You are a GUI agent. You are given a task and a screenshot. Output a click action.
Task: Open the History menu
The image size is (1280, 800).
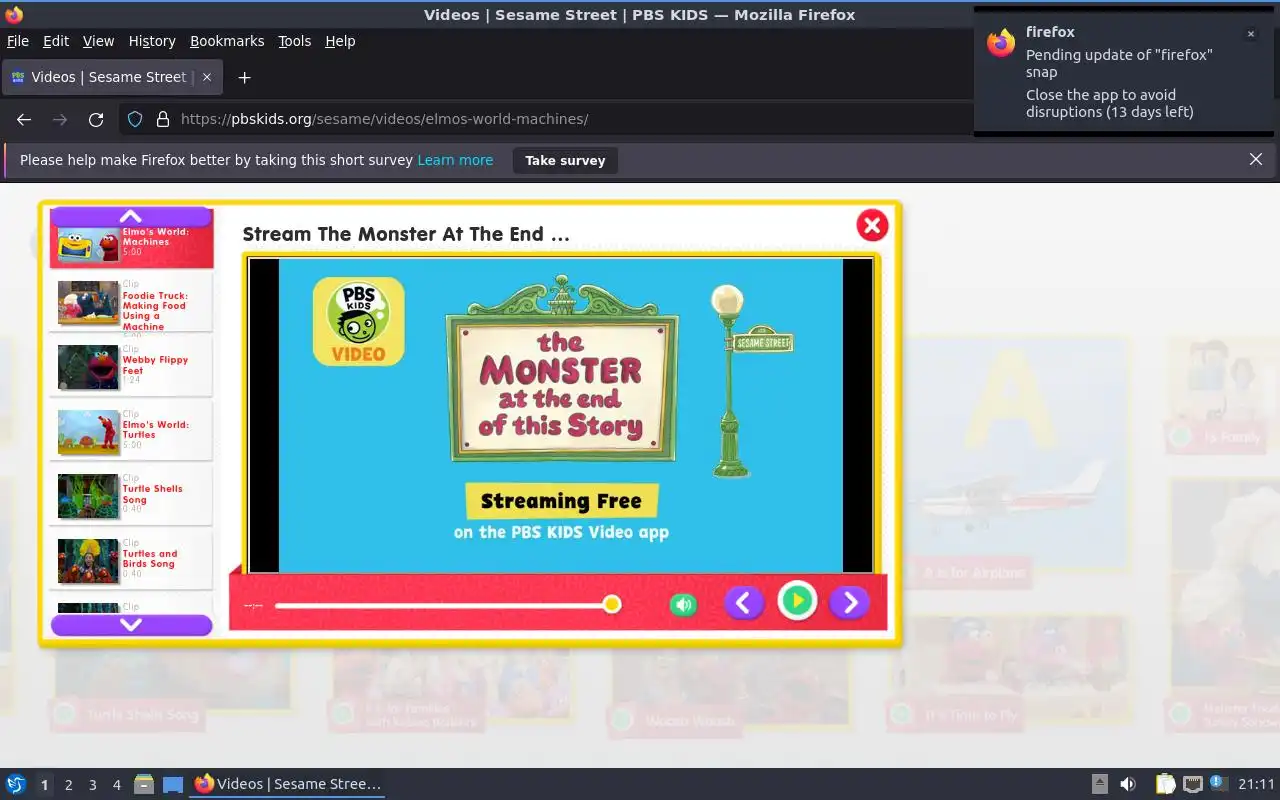(x=152, y=41)
